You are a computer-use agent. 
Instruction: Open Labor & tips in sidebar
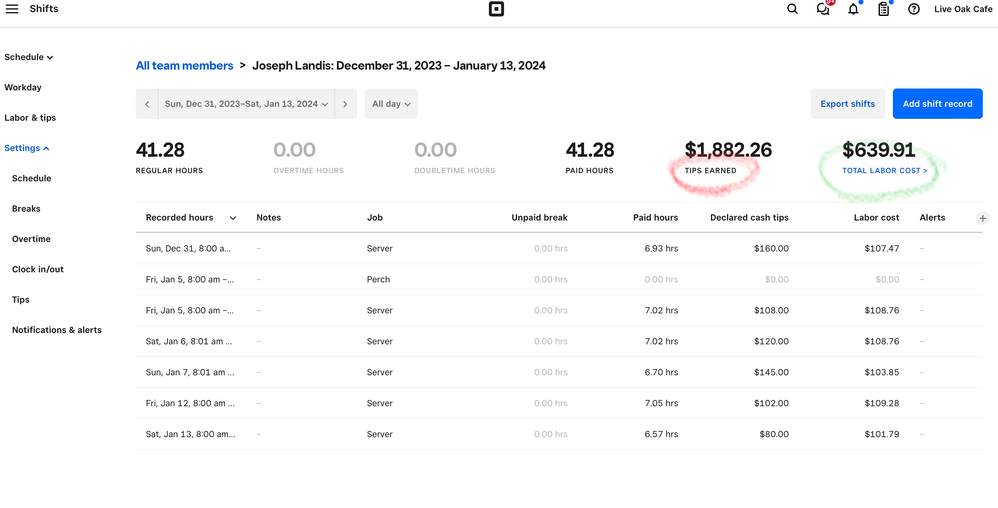[30, 118]
